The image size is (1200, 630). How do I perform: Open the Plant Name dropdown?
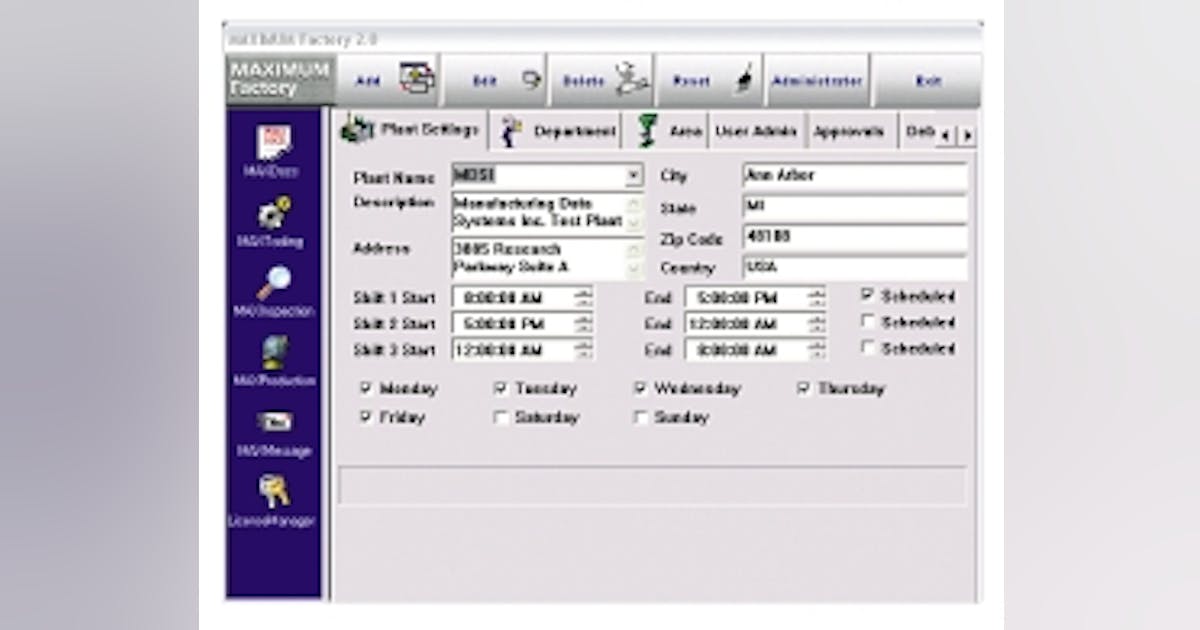click(634, 175)
